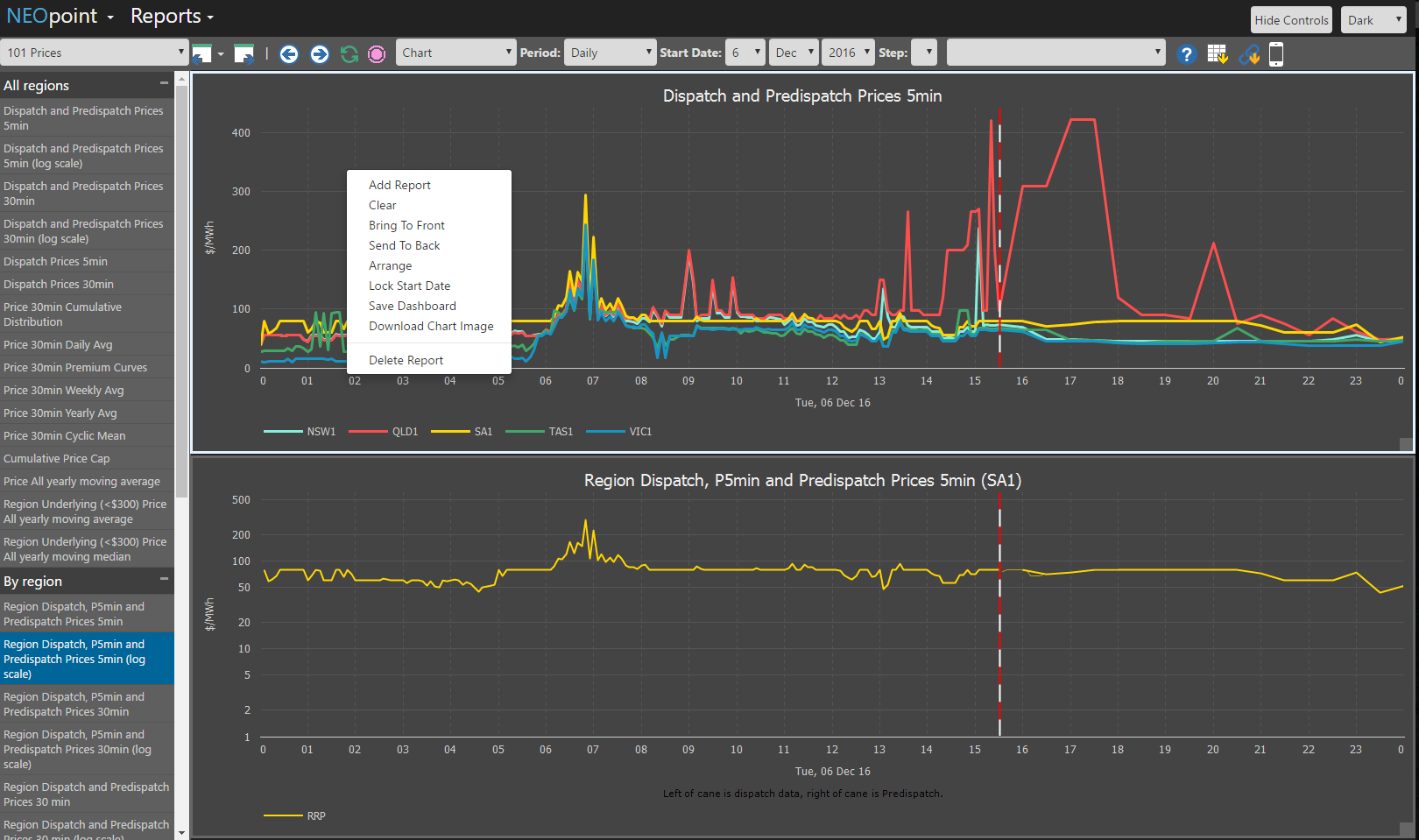Click the pink record circle icon
This screenshot has width=1419, height=840.
tap(377, 54)
